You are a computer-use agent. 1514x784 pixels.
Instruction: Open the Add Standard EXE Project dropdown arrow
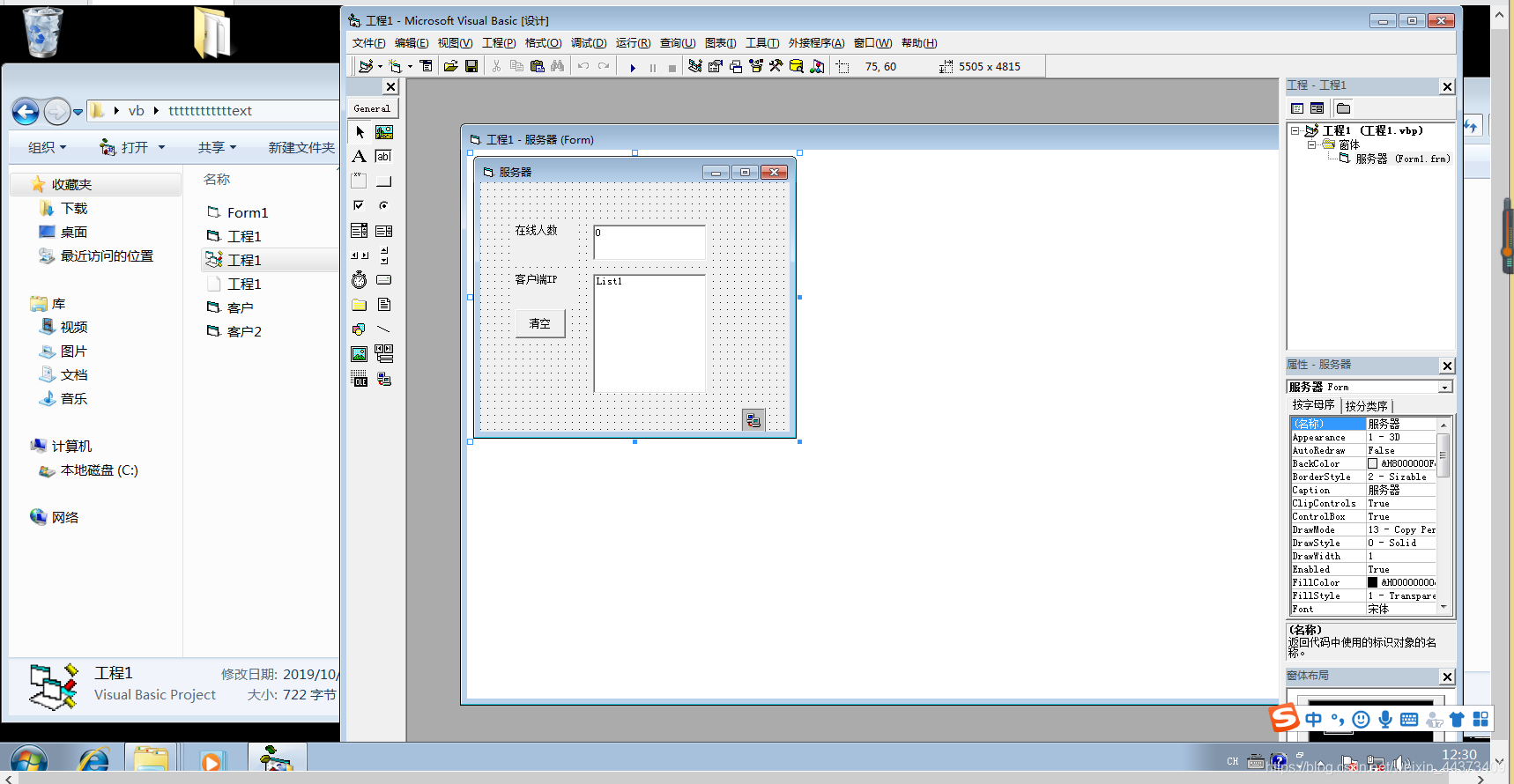coord(380,67)
